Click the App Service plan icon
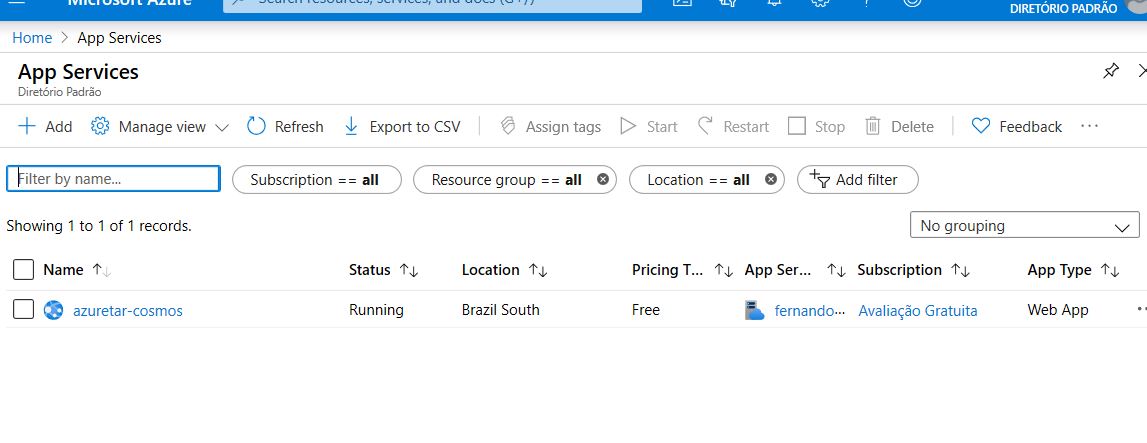The height and width of the screenshot is (443, 1147). click(754, 310)
